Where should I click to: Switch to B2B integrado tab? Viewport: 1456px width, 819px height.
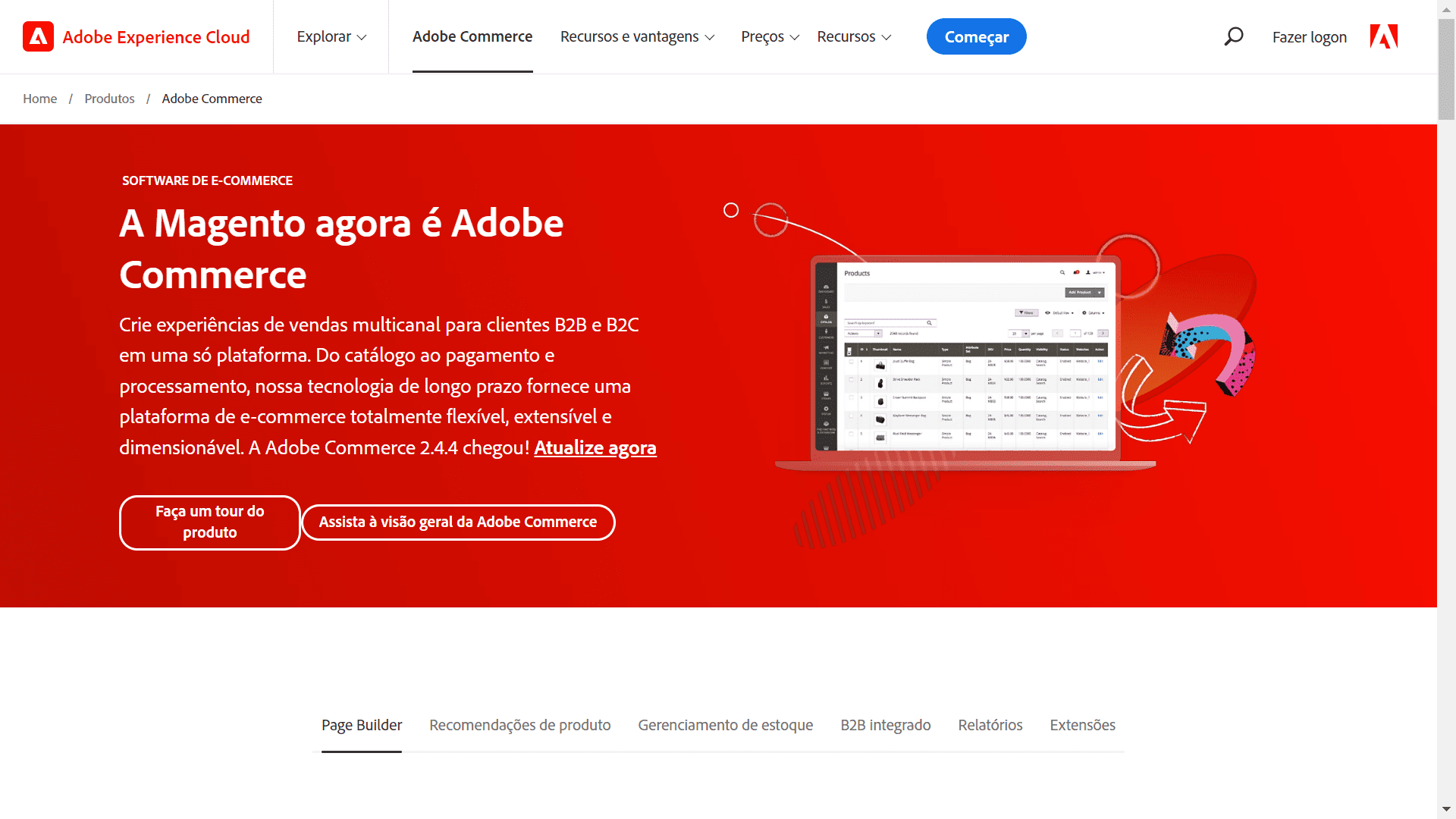point(885,725)
